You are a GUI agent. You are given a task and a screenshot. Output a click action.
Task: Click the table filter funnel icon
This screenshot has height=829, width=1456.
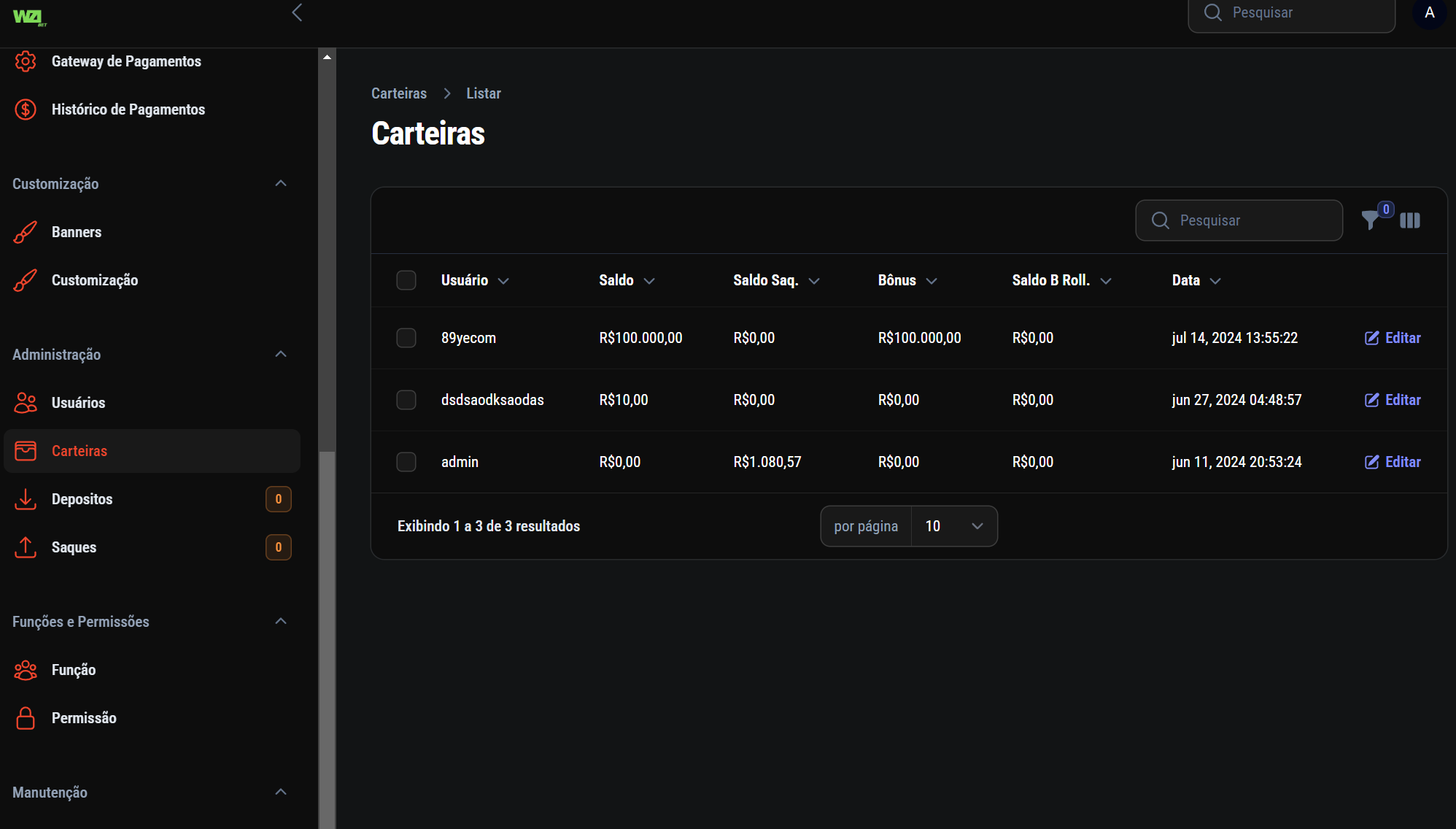click(x=1371, y=220)
